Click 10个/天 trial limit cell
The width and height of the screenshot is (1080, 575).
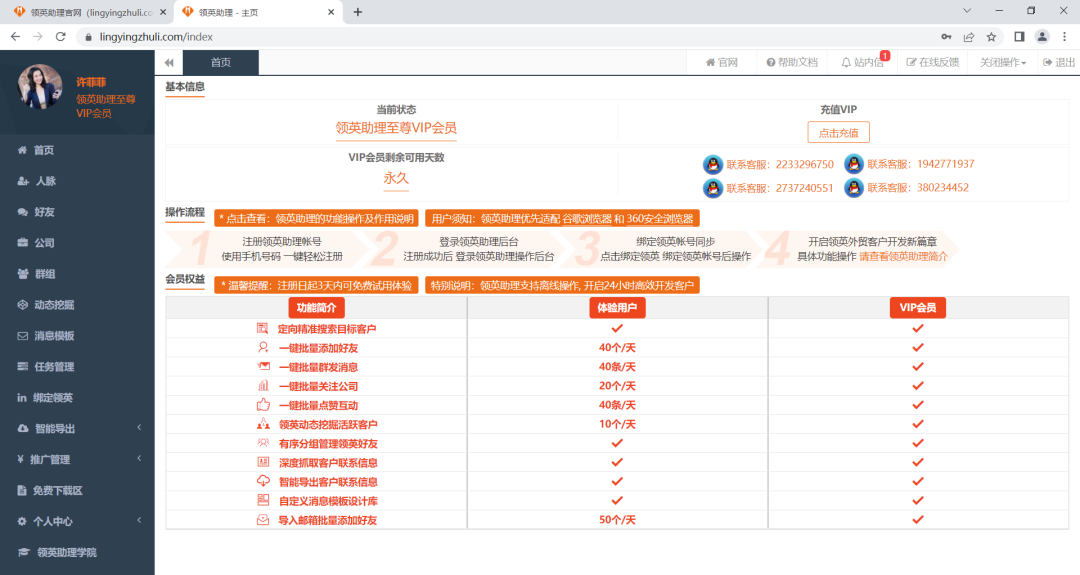point(617,424)
